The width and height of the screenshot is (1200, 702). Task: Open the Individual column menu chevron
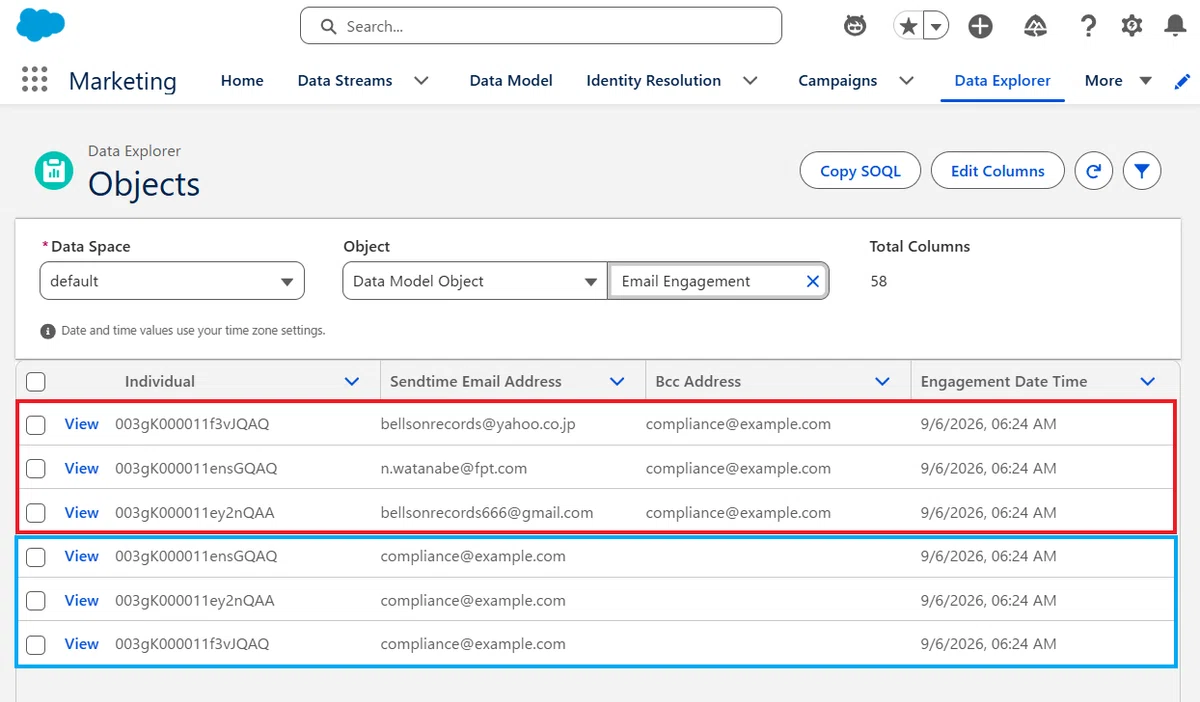[x=352, y=381]
